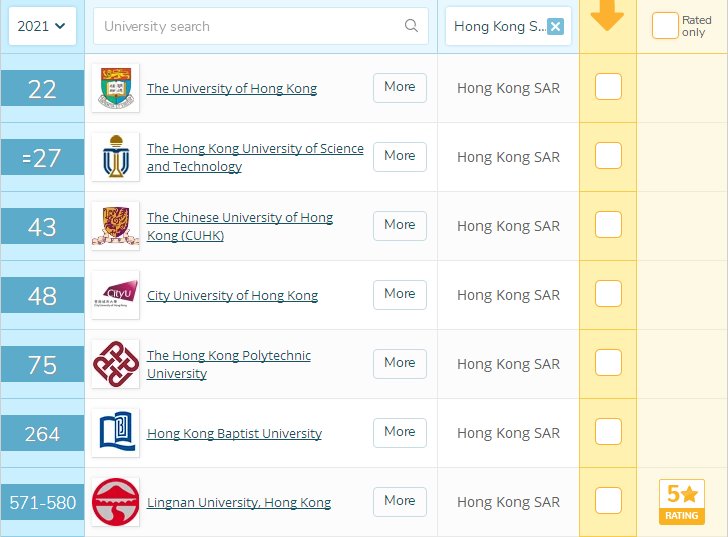This screenshot has width=728, height=537.
Task: Enable the Rated only checkbox
Action: pyautogui.click(x=664, y=26)
